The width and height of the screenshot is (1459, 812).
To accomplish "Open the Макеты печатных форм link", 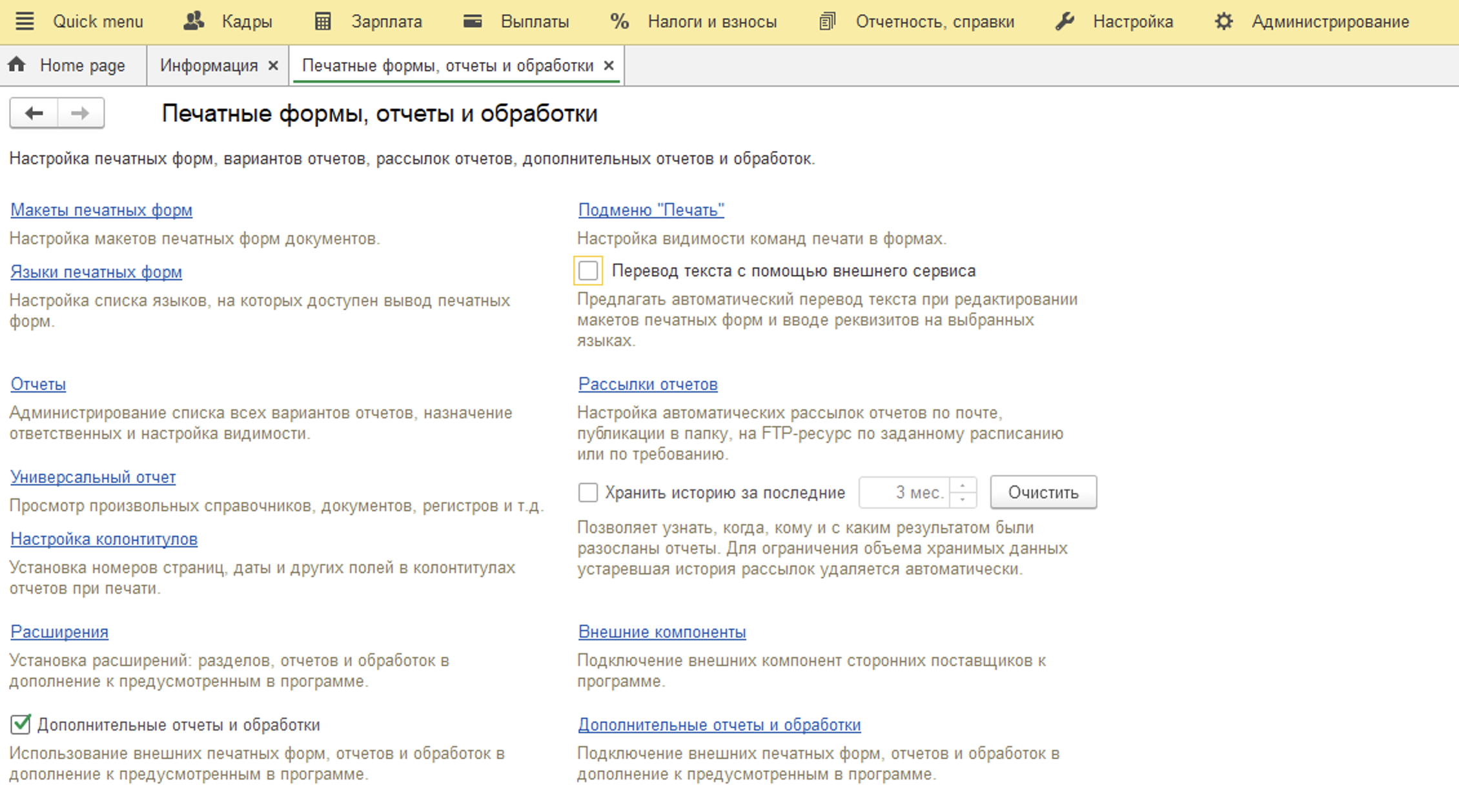I will (101, 210).
